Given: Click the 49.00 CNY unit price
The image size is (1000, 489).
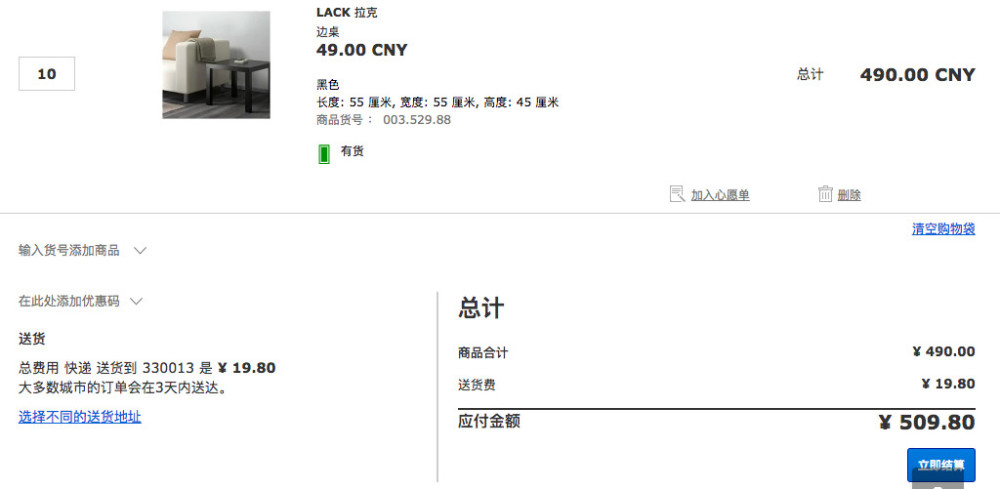Looking at the screenshot, I should pyautogui.click(x=362, y=50).
